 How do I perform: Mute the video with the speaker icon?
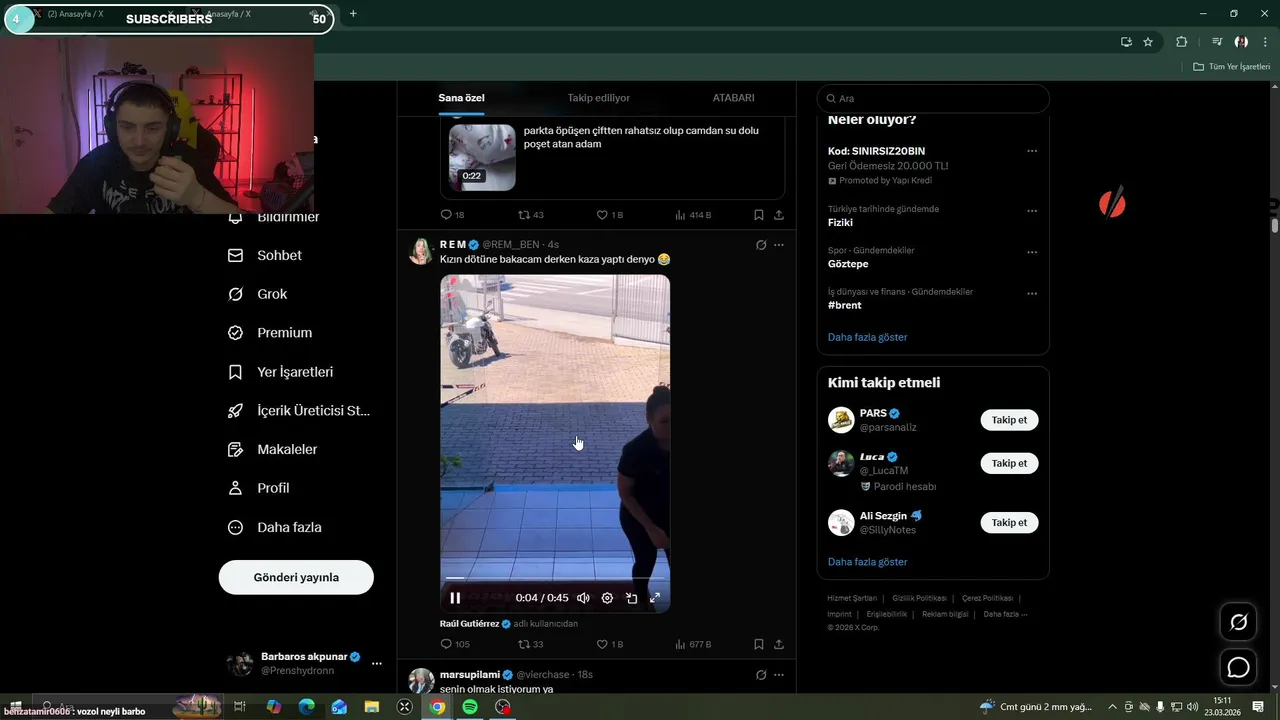tap(583, 598)
